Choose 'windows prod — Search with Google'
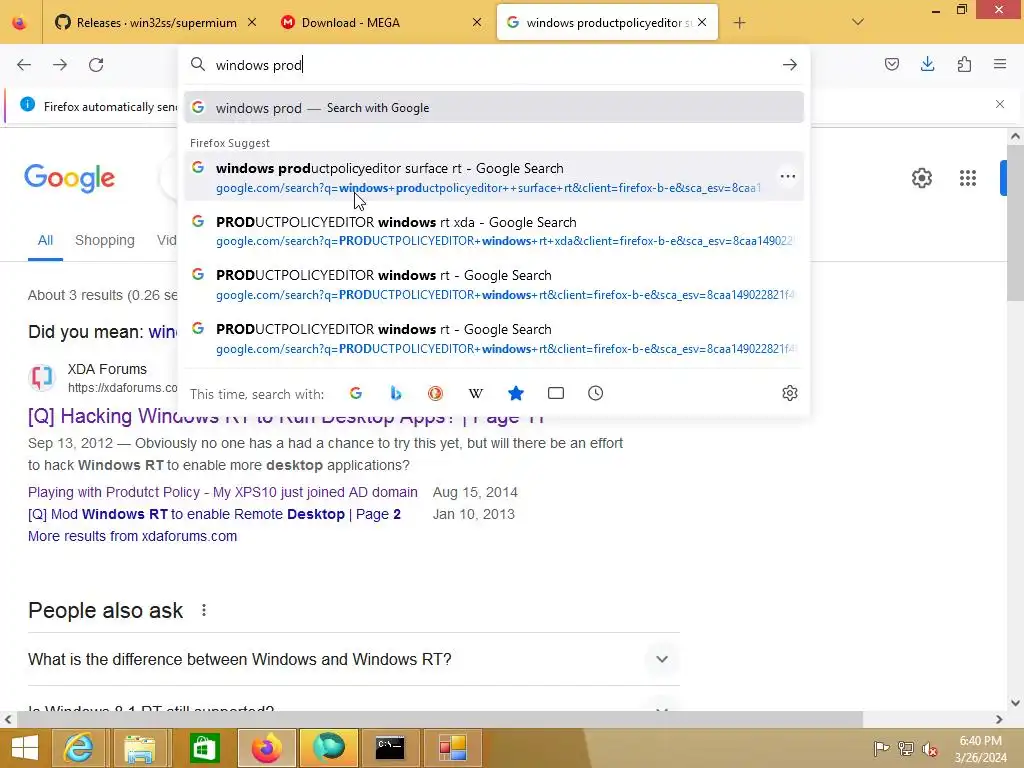1024x768 pixels. pyautogui.click(x=494, y=108)
